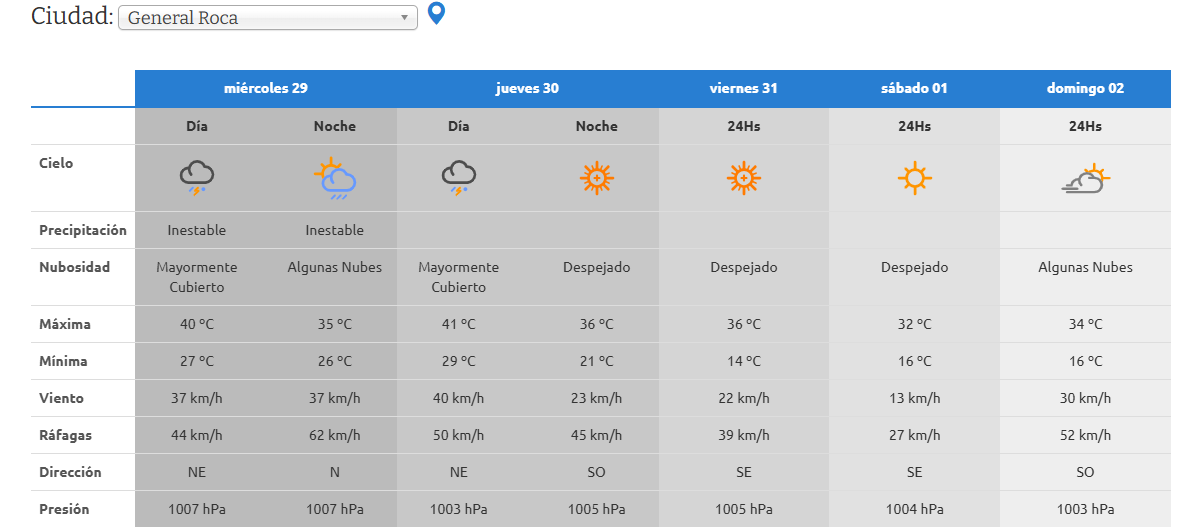The width and height of the screenshot is (1181, 530).
Task: Open the Ciudad dropdown showing General Roca
Action: coord(268,18)
